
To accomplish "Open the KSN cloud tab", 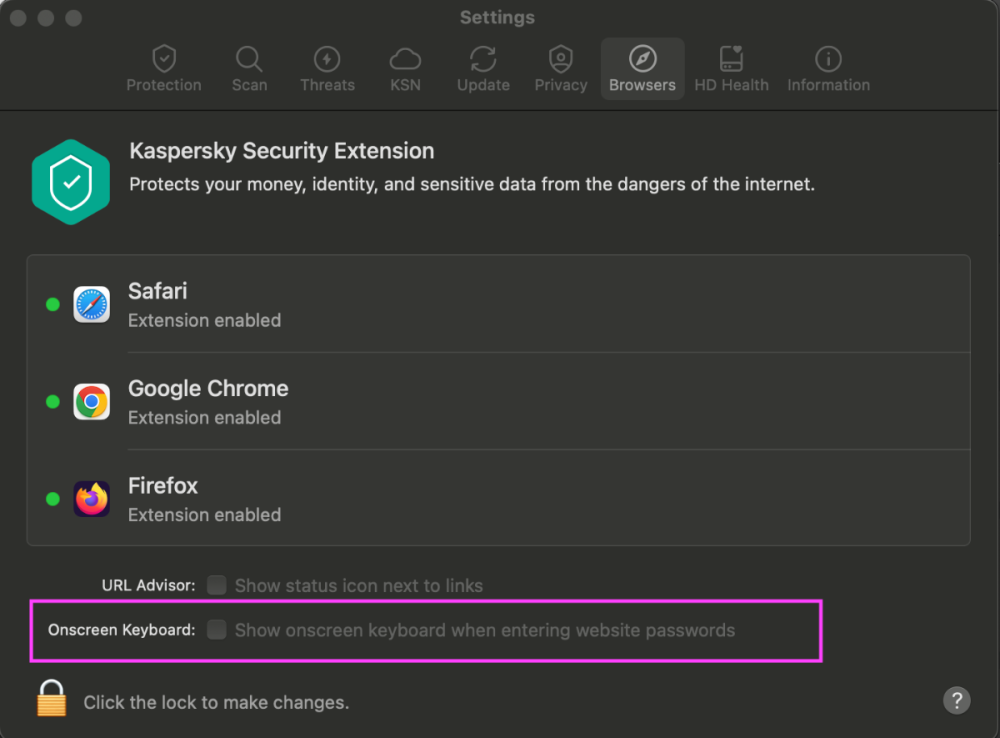I will pos(405,69).
